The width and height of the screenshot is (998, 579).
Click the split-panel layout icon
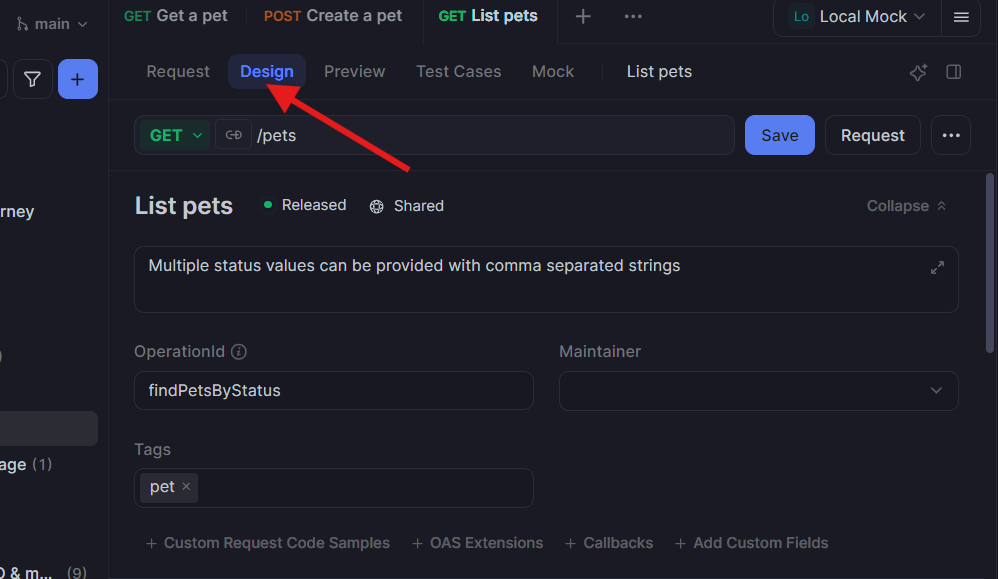pos(953,71)
